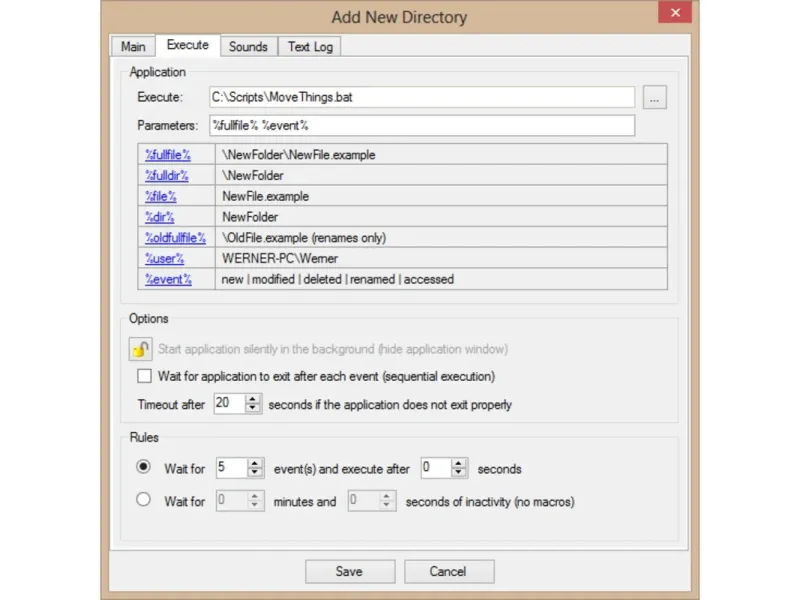The width and height of the screenshot is (800, 600).
Task: Select the wait for events radio button
Action: click(143, 467)
